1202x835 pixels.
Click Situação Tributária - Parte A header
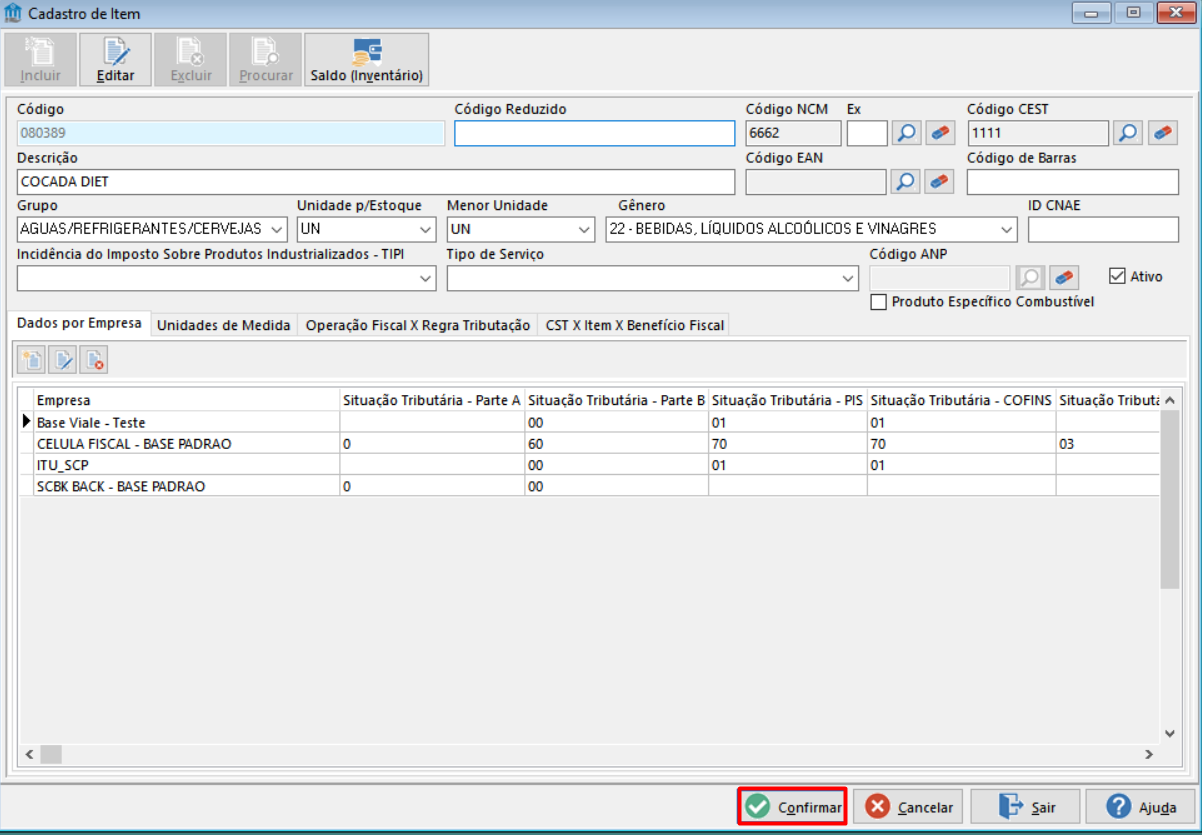pos(432,400)
